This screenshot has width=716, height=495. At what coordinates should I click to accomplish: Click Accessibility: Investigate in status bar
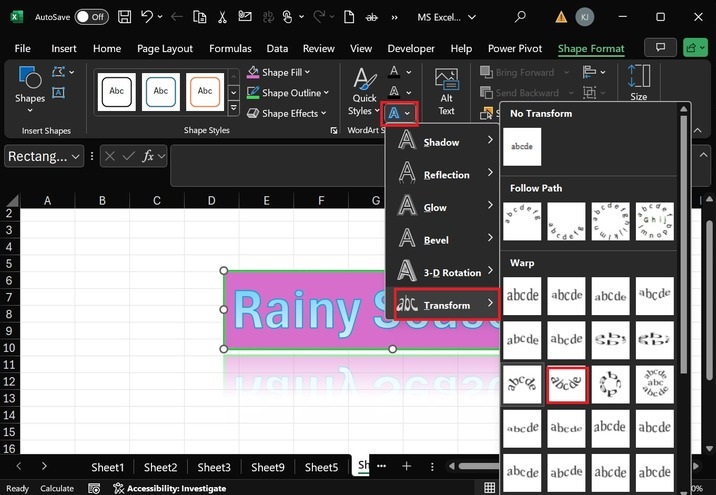pos(168,489)
